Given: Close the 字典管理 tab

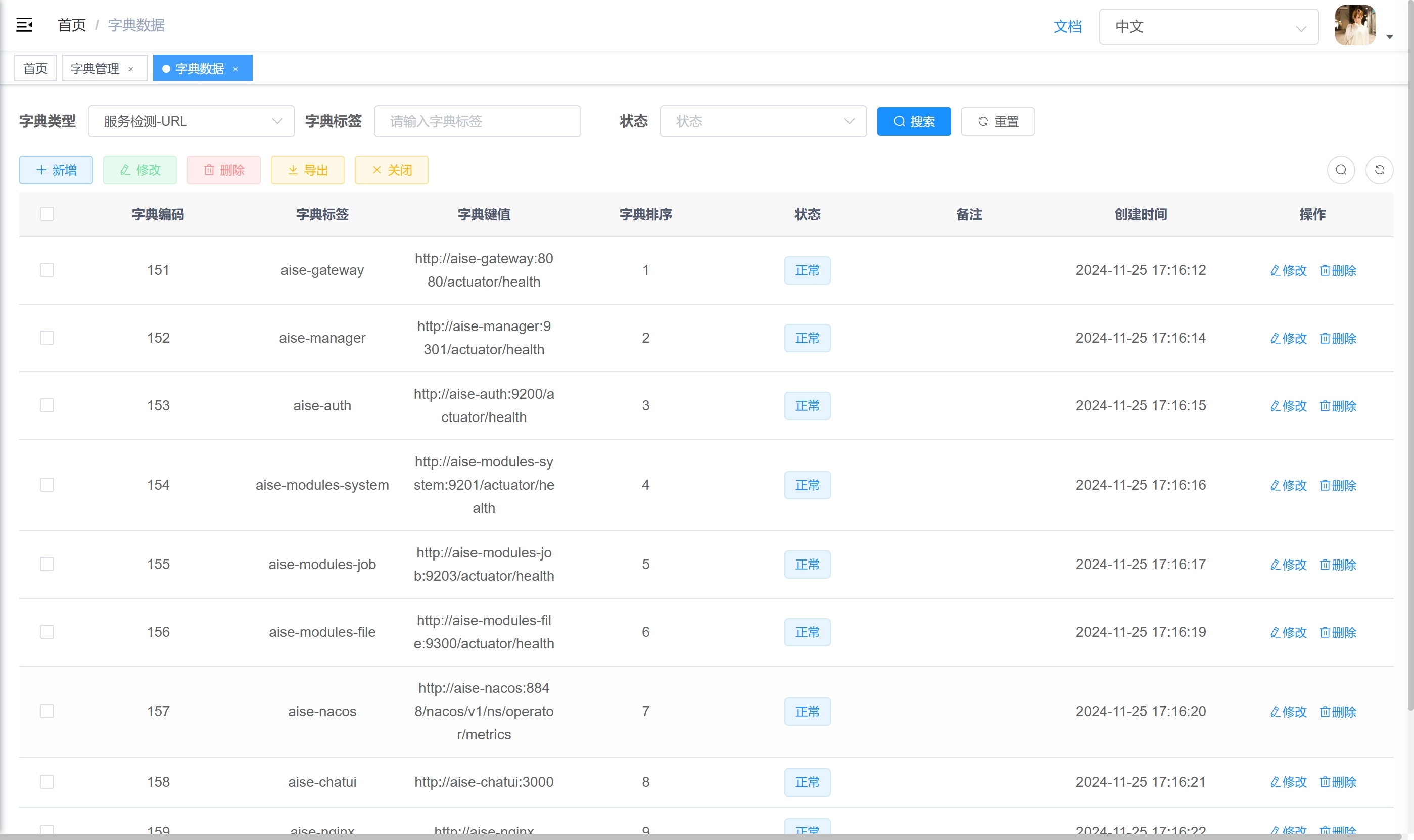Looking at the screenshot, I should [131, 69].
